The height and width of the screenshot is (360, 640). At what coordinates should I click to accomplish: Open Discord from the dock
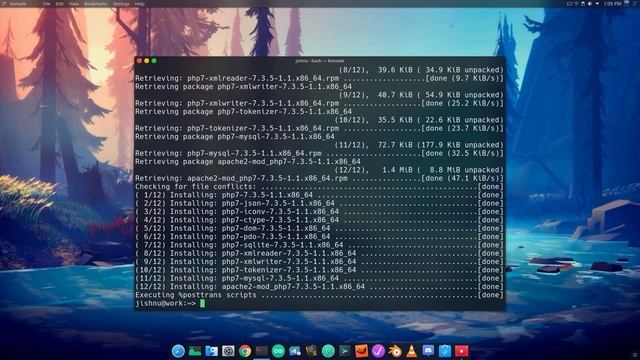[x=428, y=351]
